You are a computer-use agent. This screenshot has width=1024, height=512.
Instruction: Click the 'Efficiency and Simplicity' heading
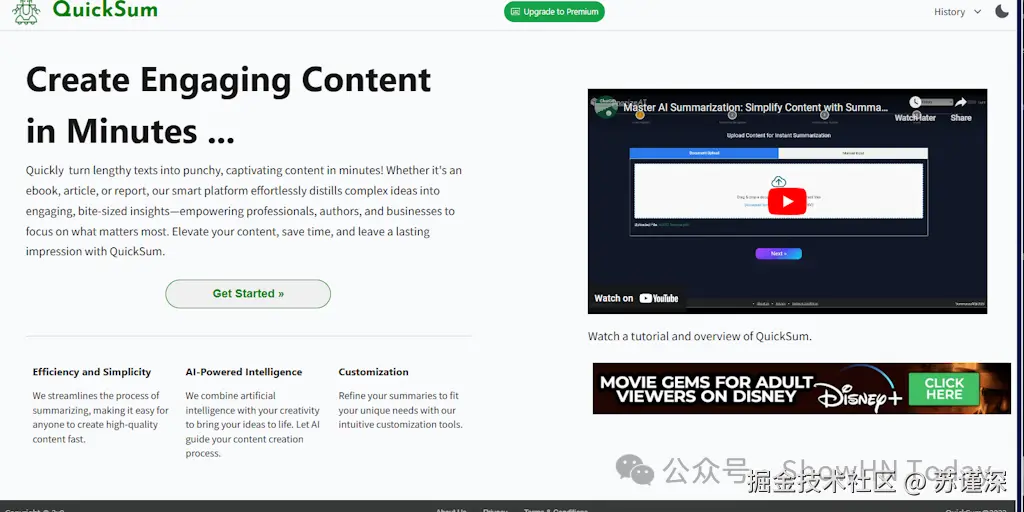91,372
